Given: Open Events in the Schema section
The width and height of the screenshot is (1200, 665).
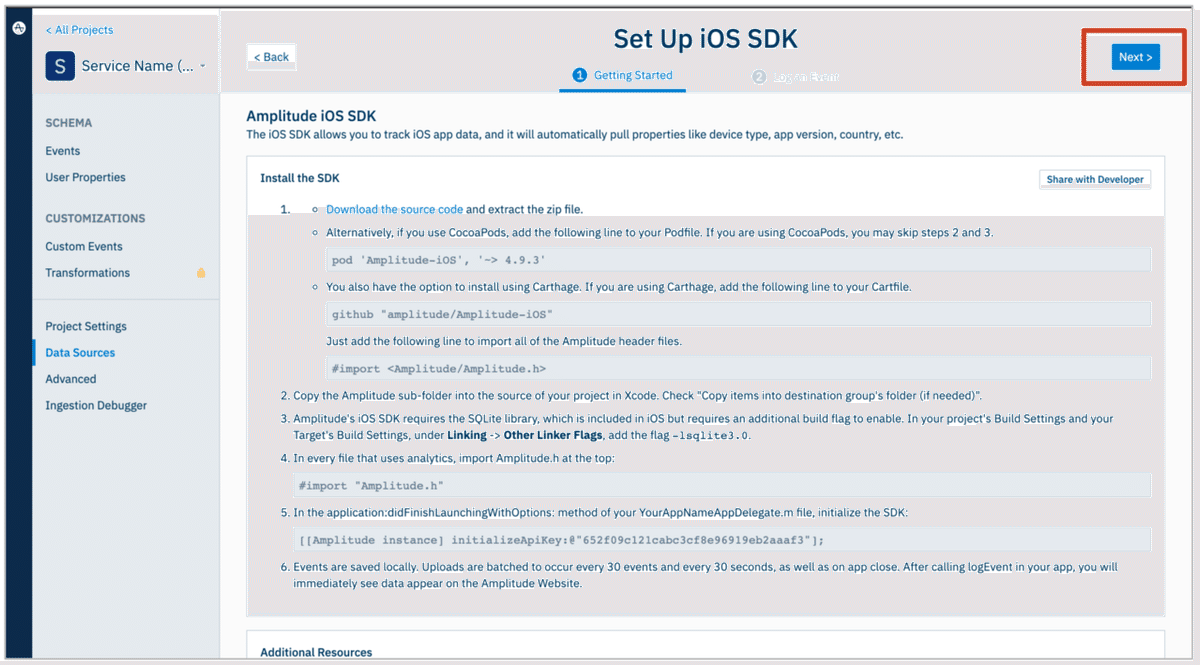Looking at the screenshot, I should 63,151.
